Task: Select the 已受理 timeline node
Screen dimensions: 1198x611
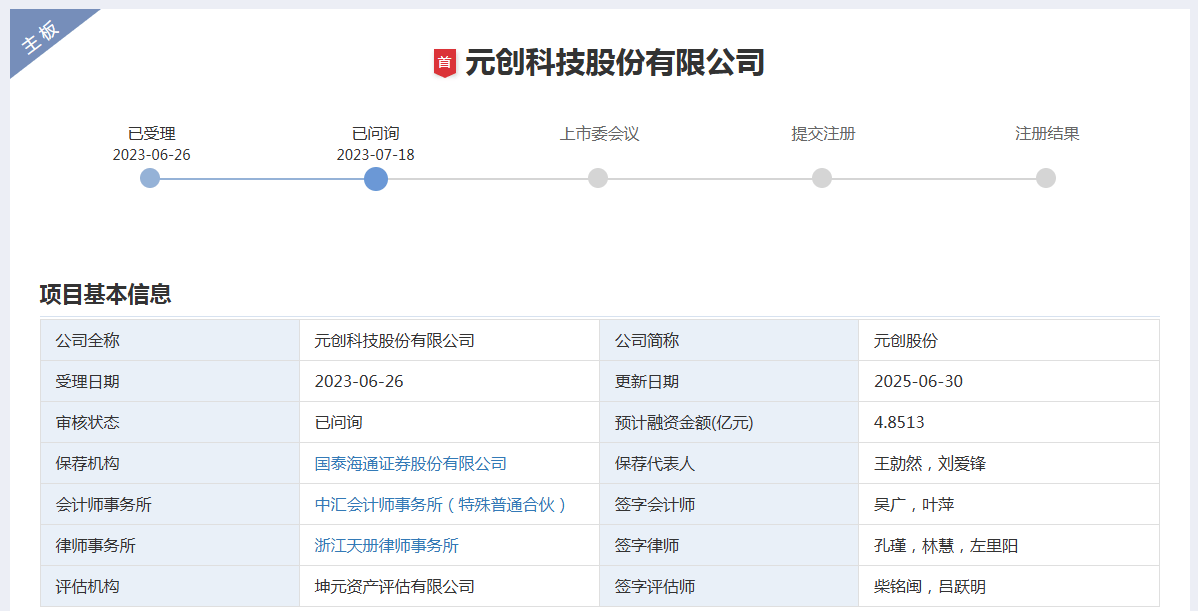Action: 151,179
